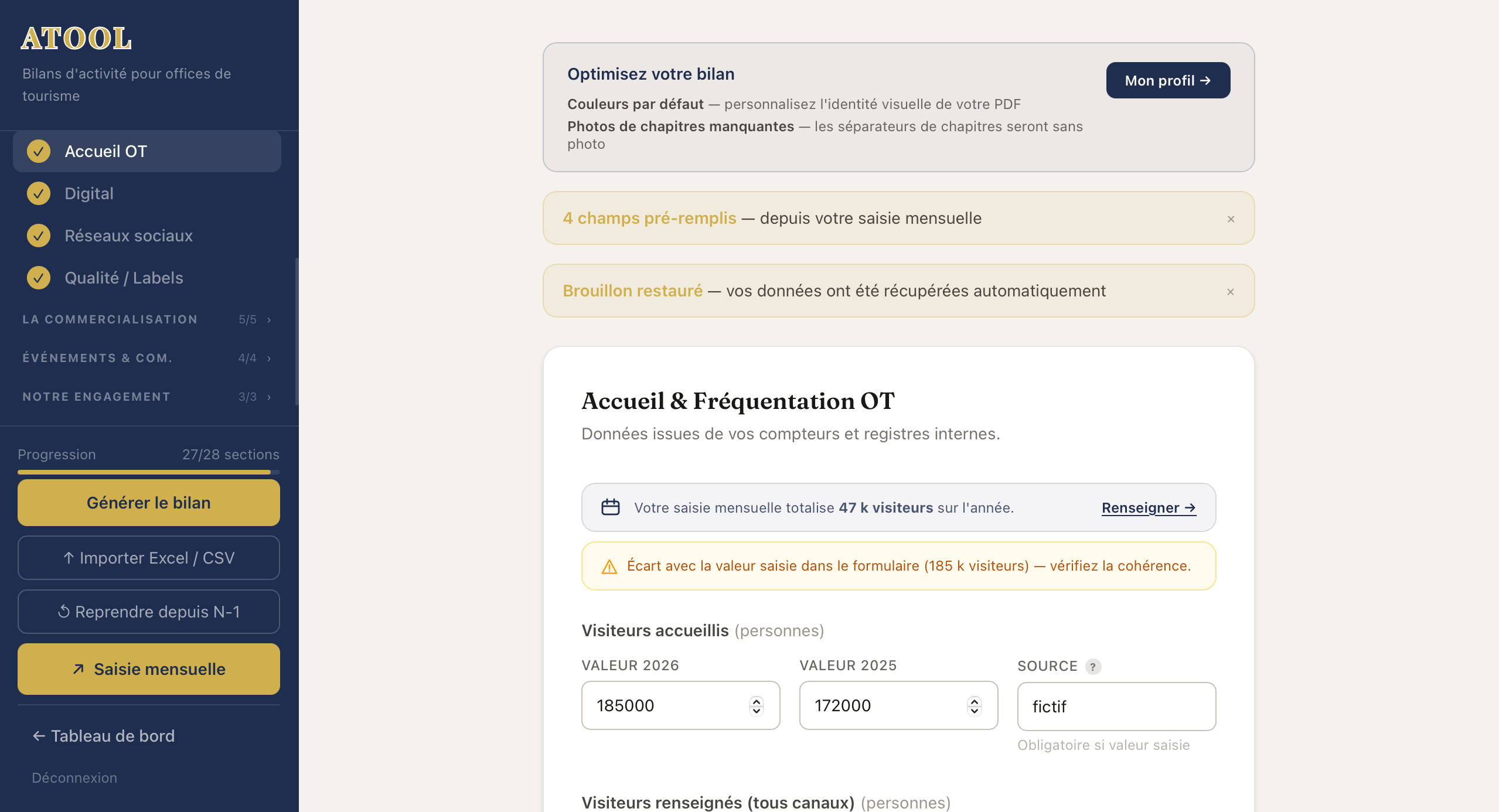Click 'Visiteurs accueillis' label
Image resolution: width=1499 pixels, height=812 pixels.
(x=655, y=630)
